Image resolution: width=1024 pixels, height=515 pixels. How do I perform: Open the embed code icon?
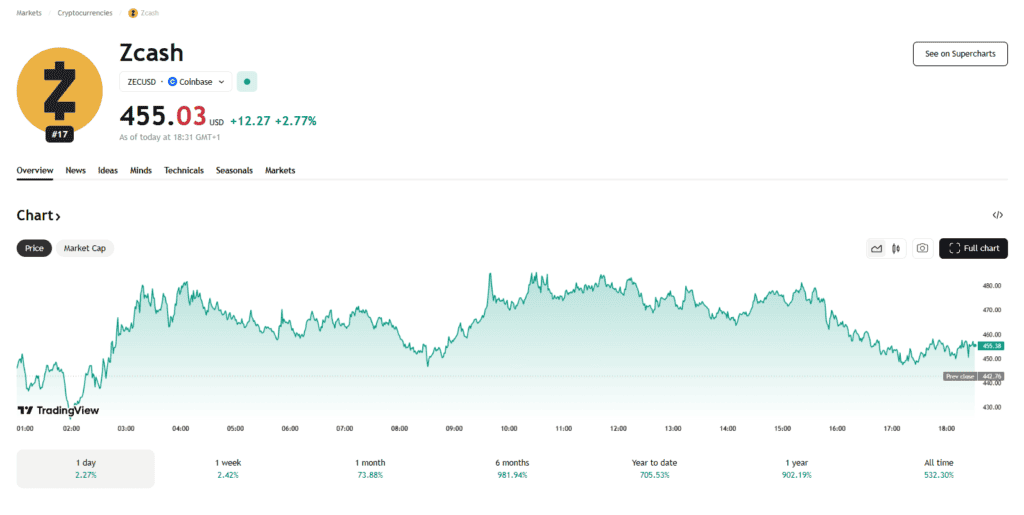tap(997, 215)
